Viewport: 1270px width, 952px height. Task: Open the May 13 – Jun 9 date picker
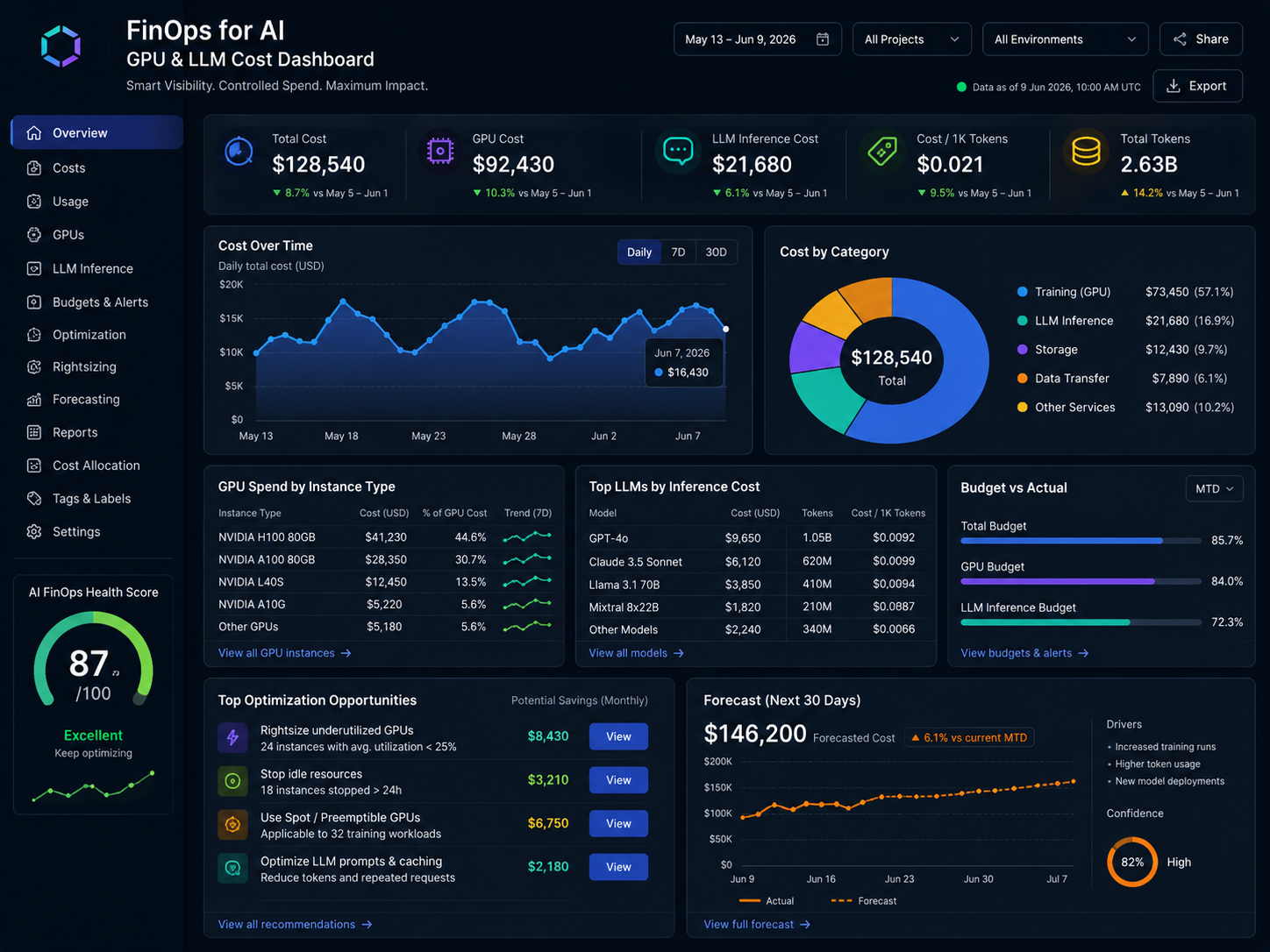pos(758,39)
